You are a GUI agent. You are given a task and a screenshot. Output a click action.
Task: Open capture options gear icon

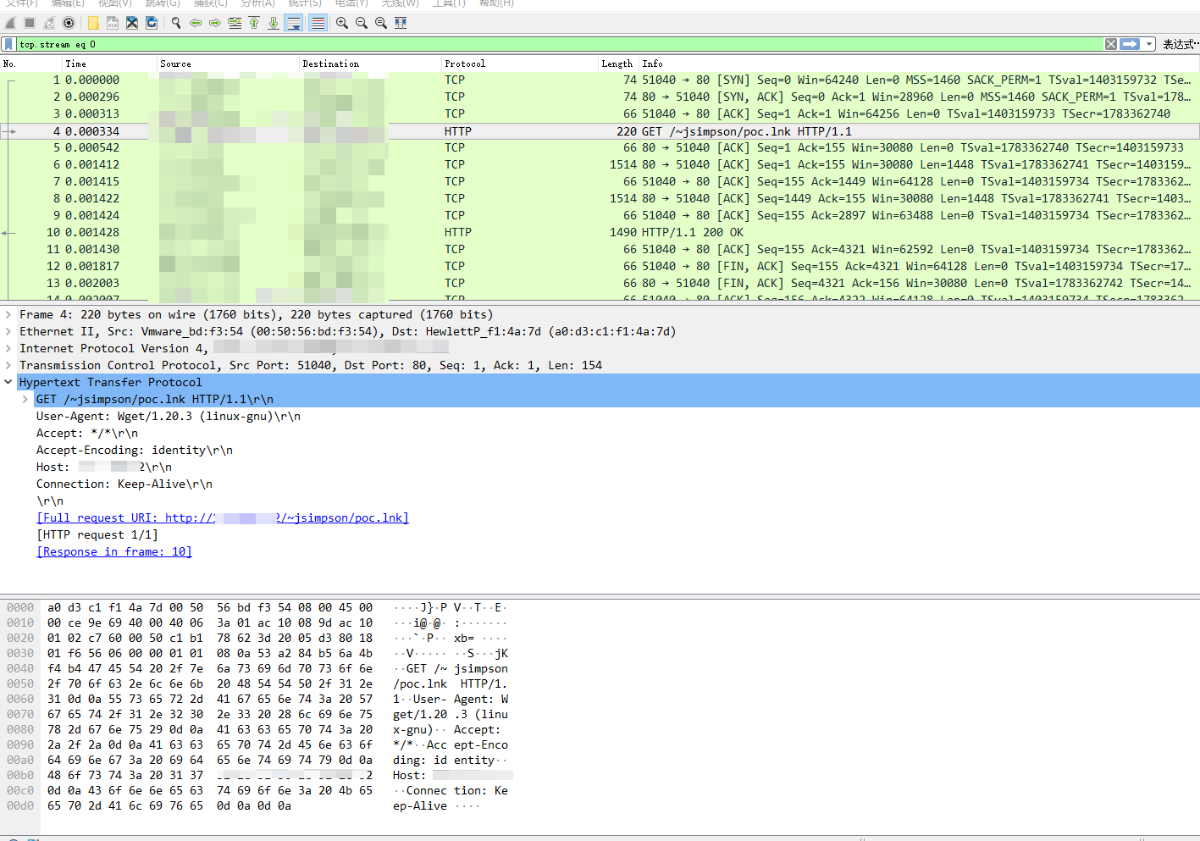pyautogui.click(x=68, y=22)
